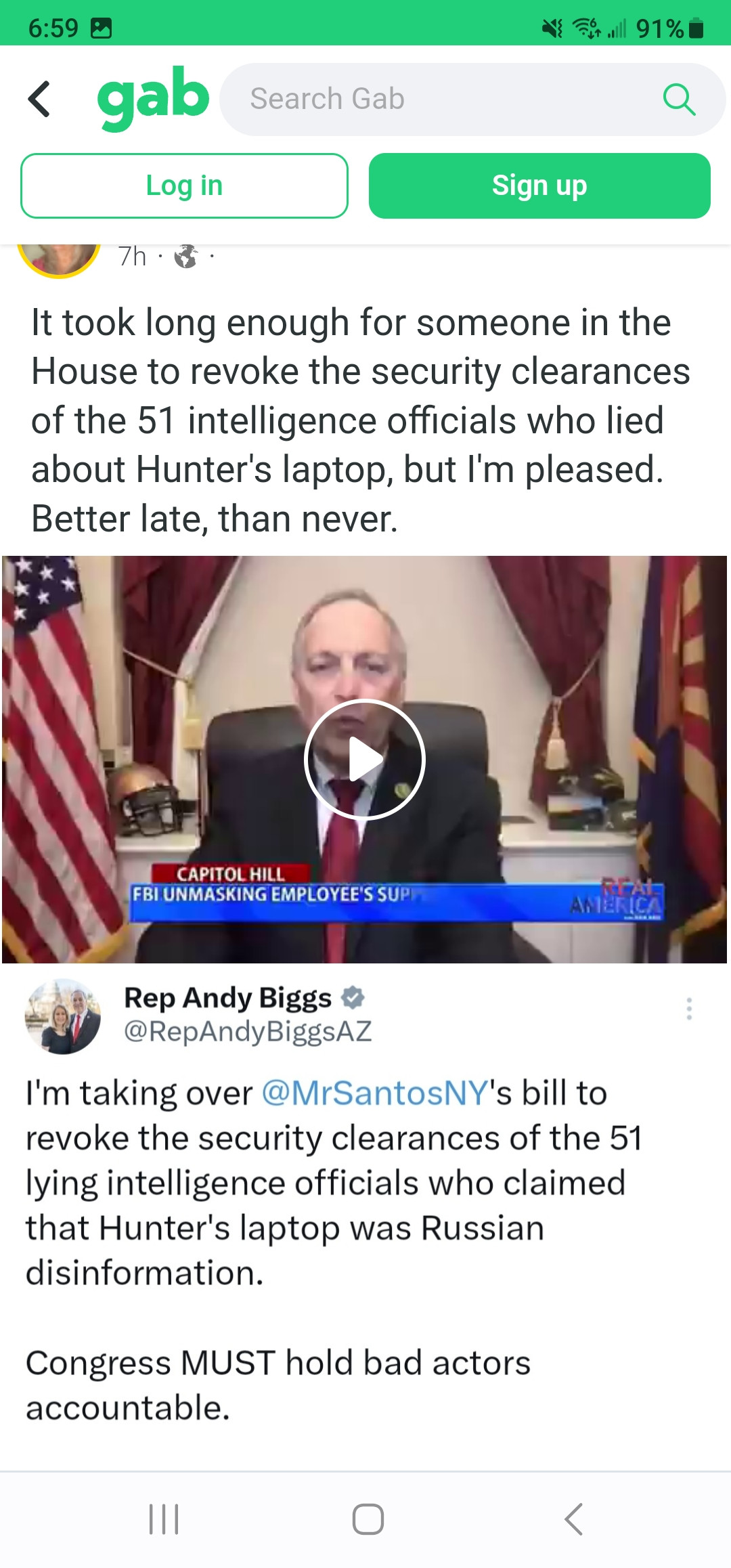Focus the Search Gab input field
This screenshot has height=1568, width=731.
pyautogui.click(x=472, y=100)
